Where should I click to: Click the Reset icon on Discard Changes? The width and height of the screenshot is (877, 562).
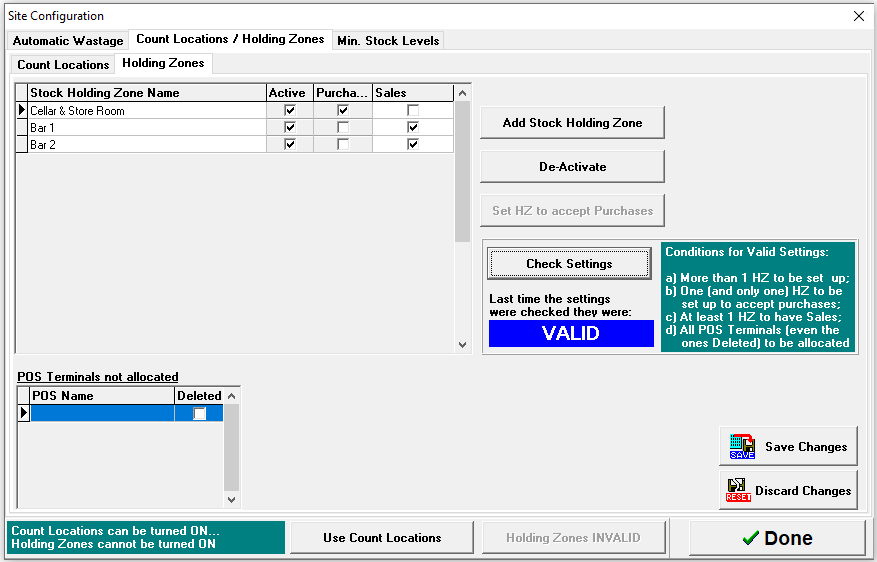(739, 491)
